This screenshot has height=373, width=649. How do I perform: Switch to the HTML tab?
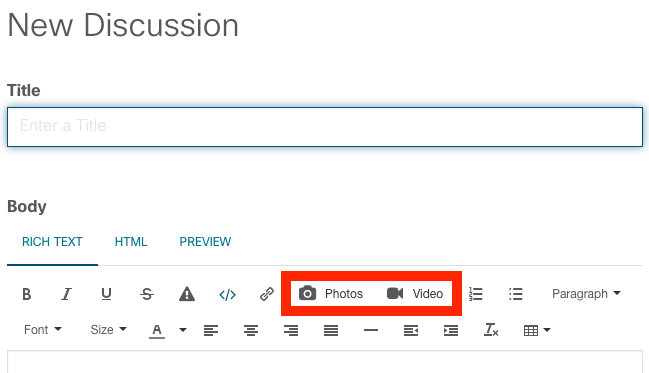[131, 242]
